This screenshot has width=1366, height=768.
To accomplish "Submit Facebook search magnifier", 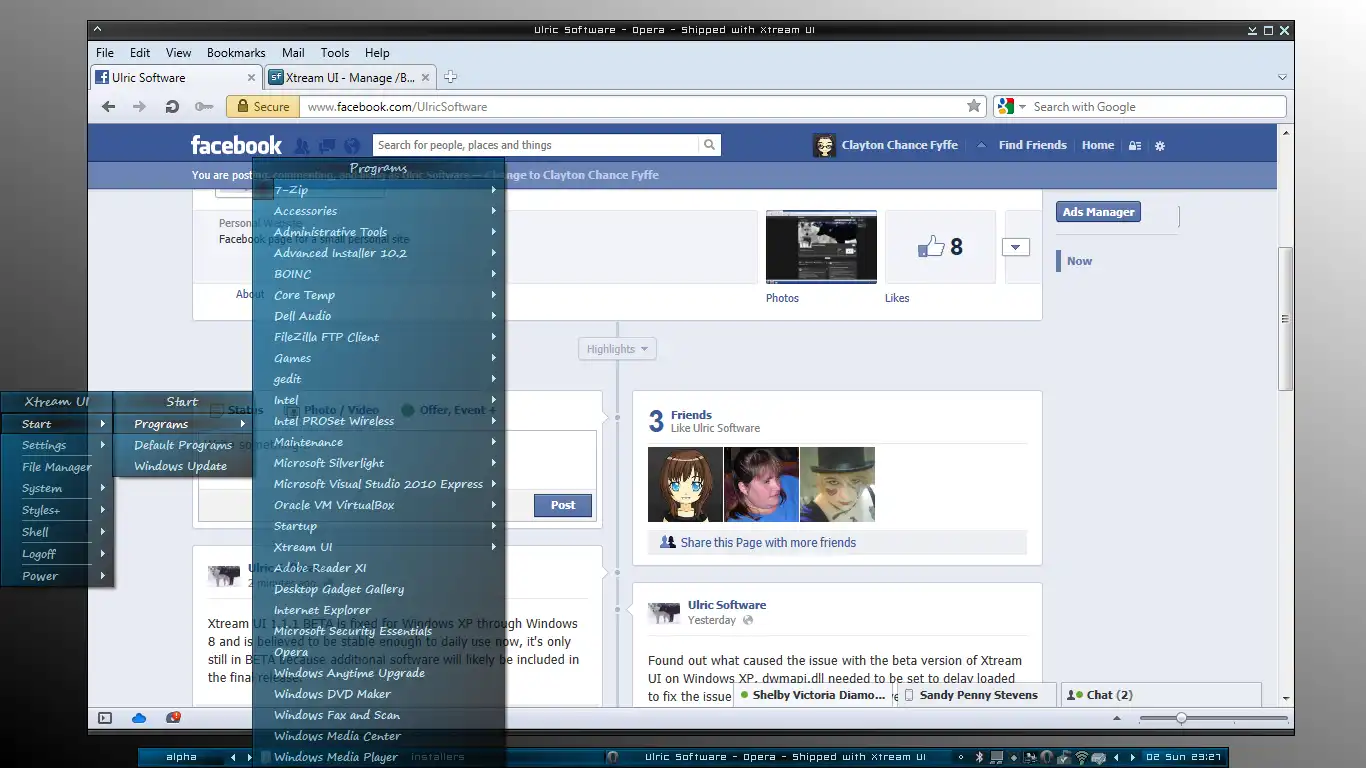I will (x=709, y=145).
